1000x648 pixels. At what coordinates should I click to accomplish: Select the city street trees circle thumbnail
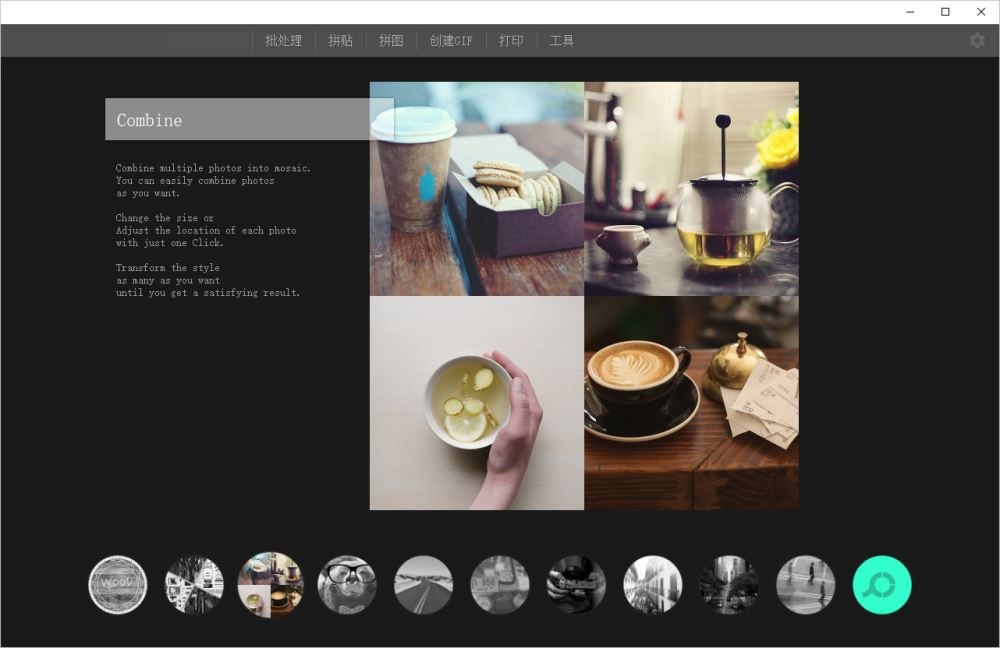click(729, 585)
